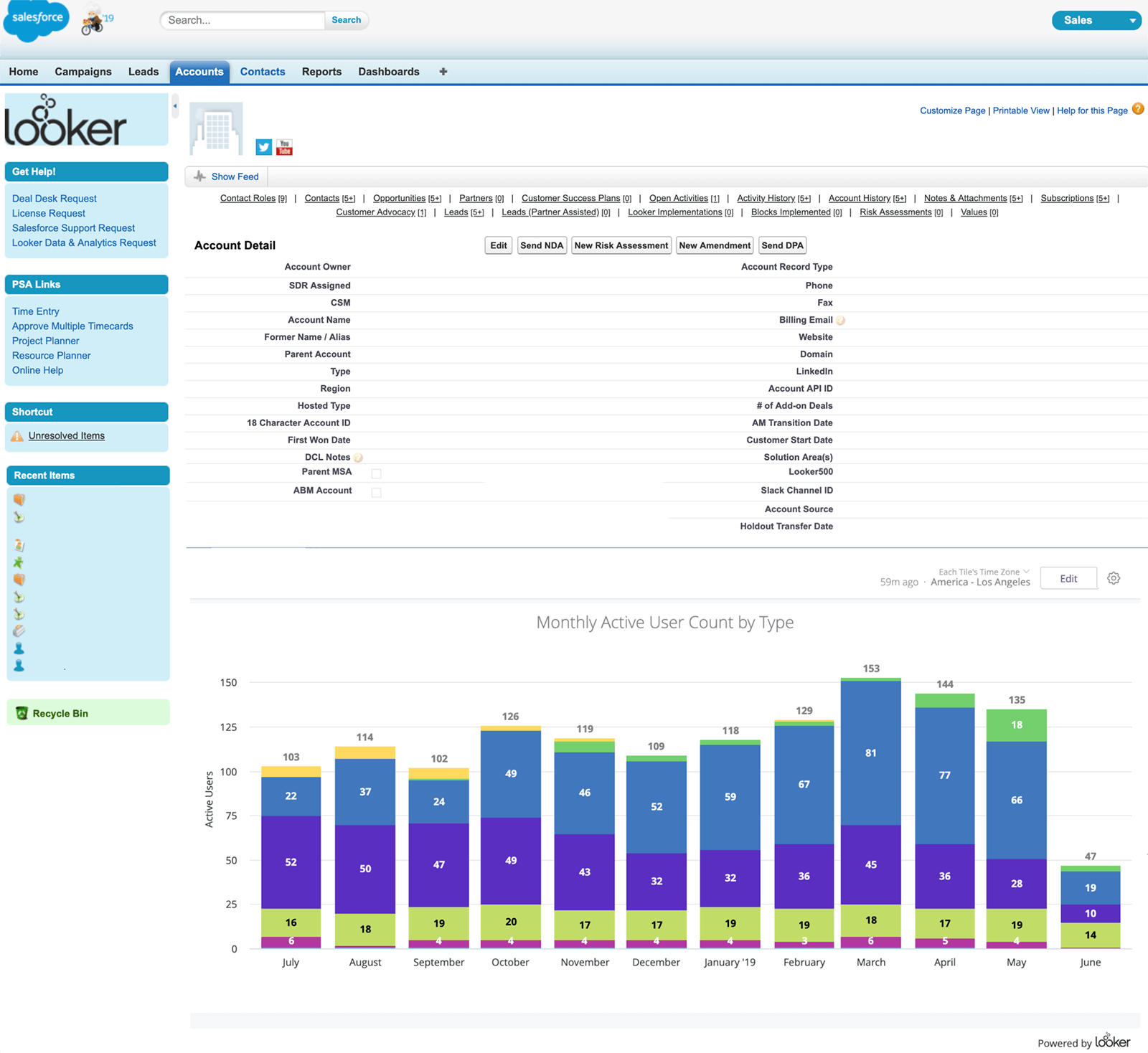The width and height of the screenshot is (1148, 1053).
Task: Click the Show Feed pulse icon
Action: [x=200, y=176]
